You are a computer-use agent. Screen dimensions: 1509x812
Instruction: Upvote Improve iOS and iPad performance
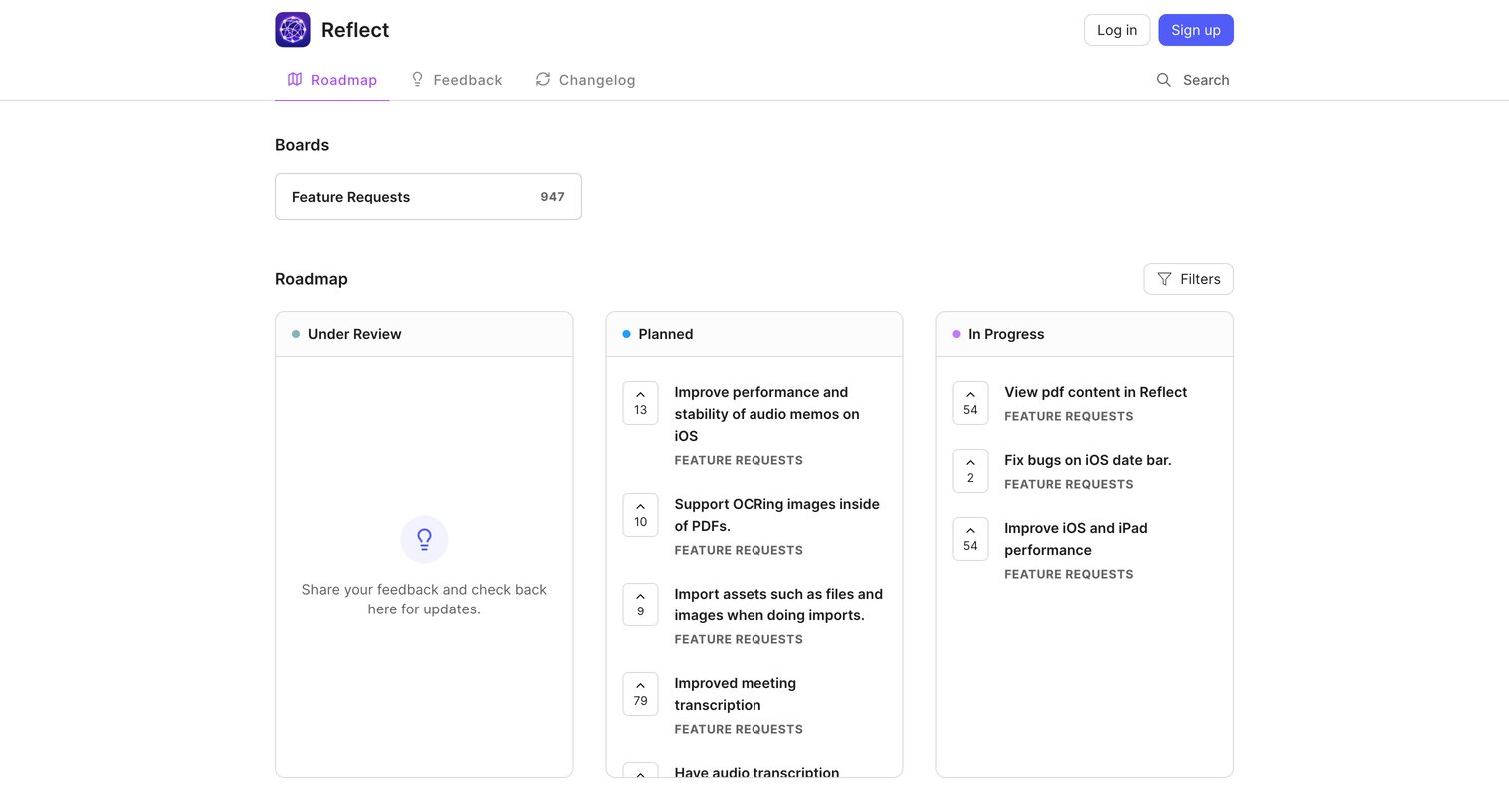970,539
